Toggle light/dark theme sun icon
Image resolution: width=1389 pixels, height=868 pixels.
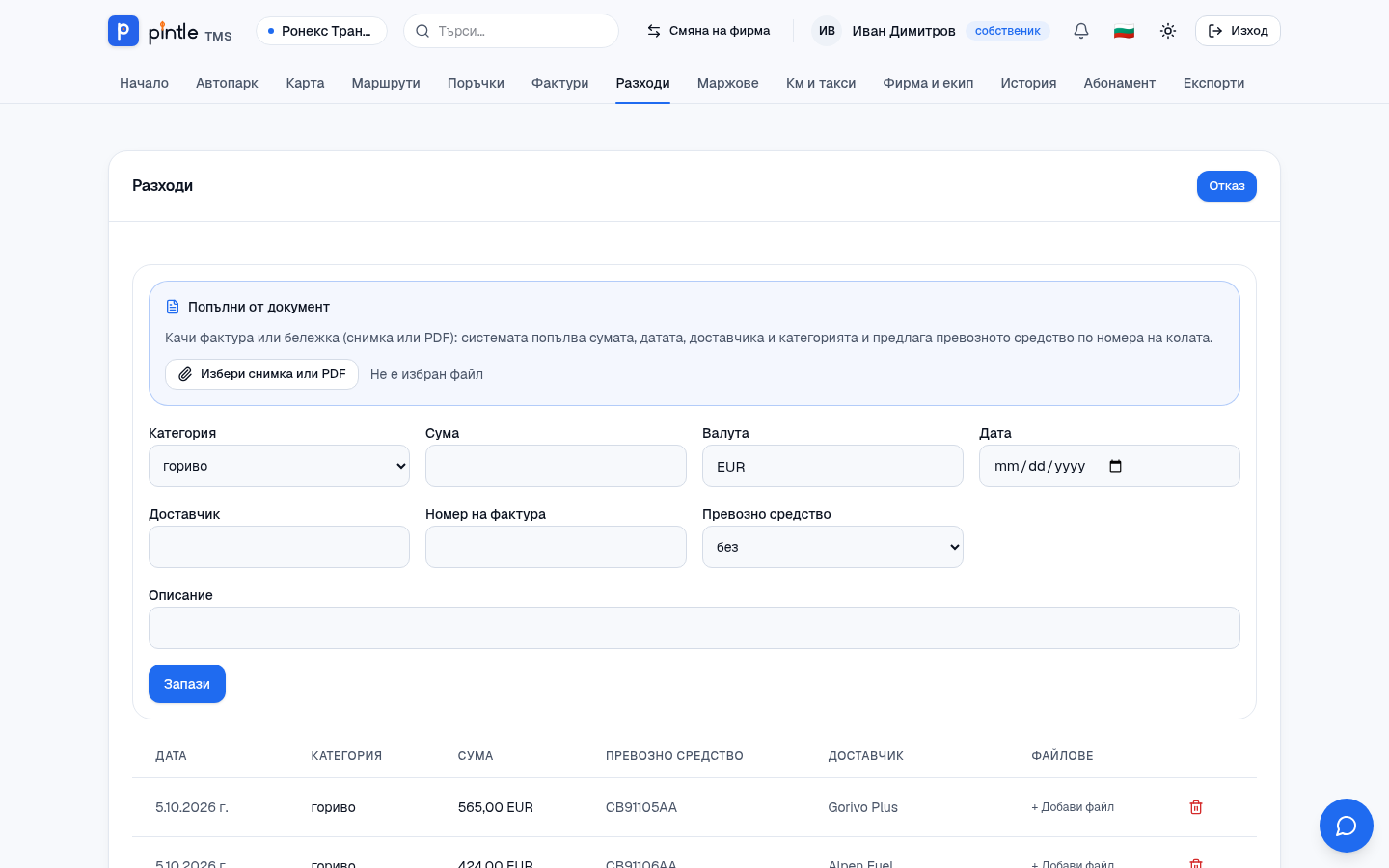pos(1168,31)
